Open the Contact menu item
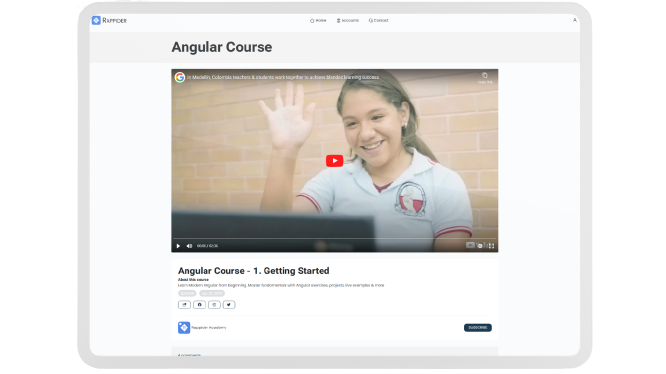666x374 pixels. coord(378,20)
